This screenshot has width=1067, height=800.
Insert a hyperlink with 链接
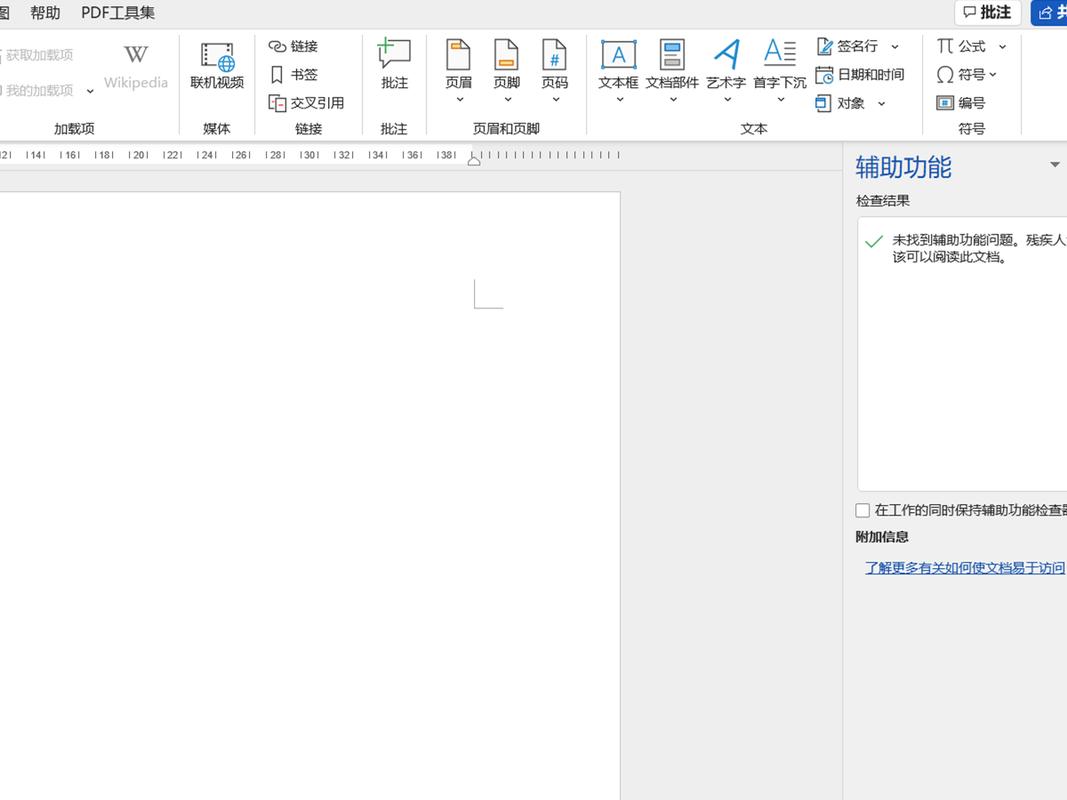tap(293, 46)
